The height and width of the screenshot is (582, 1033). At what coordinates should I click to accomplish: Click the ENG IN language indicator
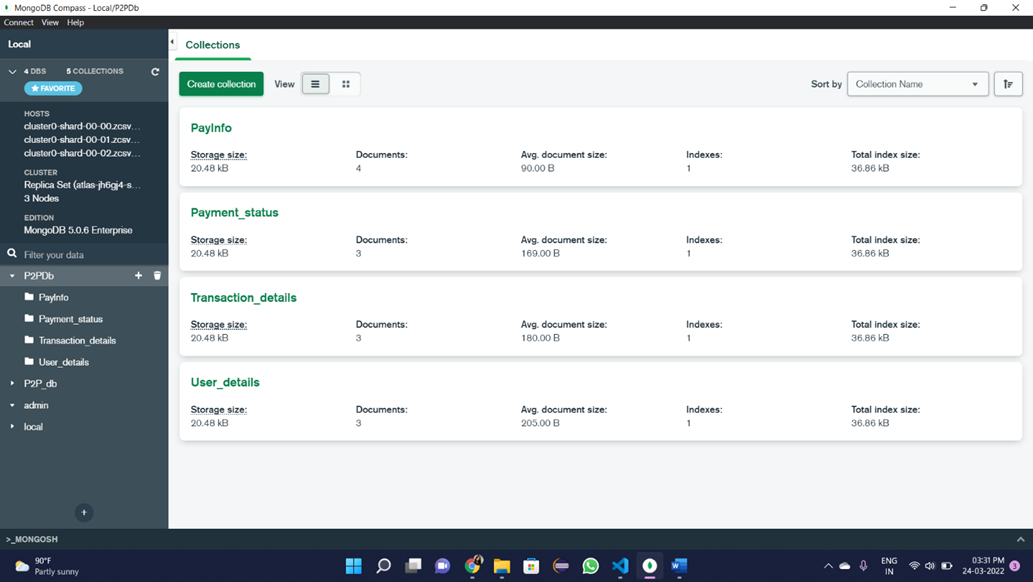click(889, 566)
